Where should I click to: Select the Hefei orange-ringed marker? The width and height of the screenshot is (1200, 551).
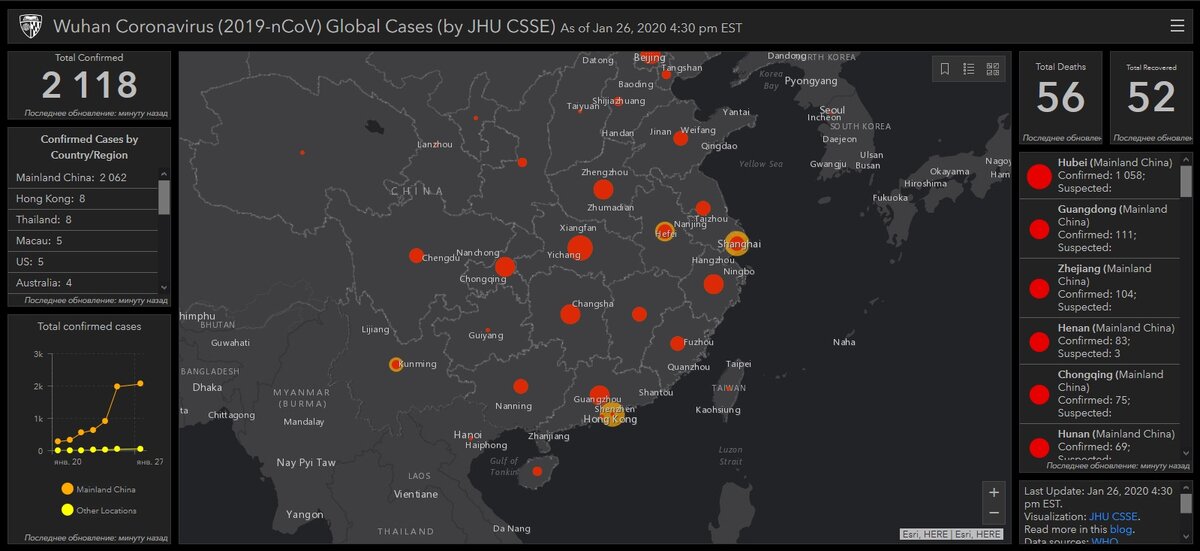click(664, 231)
